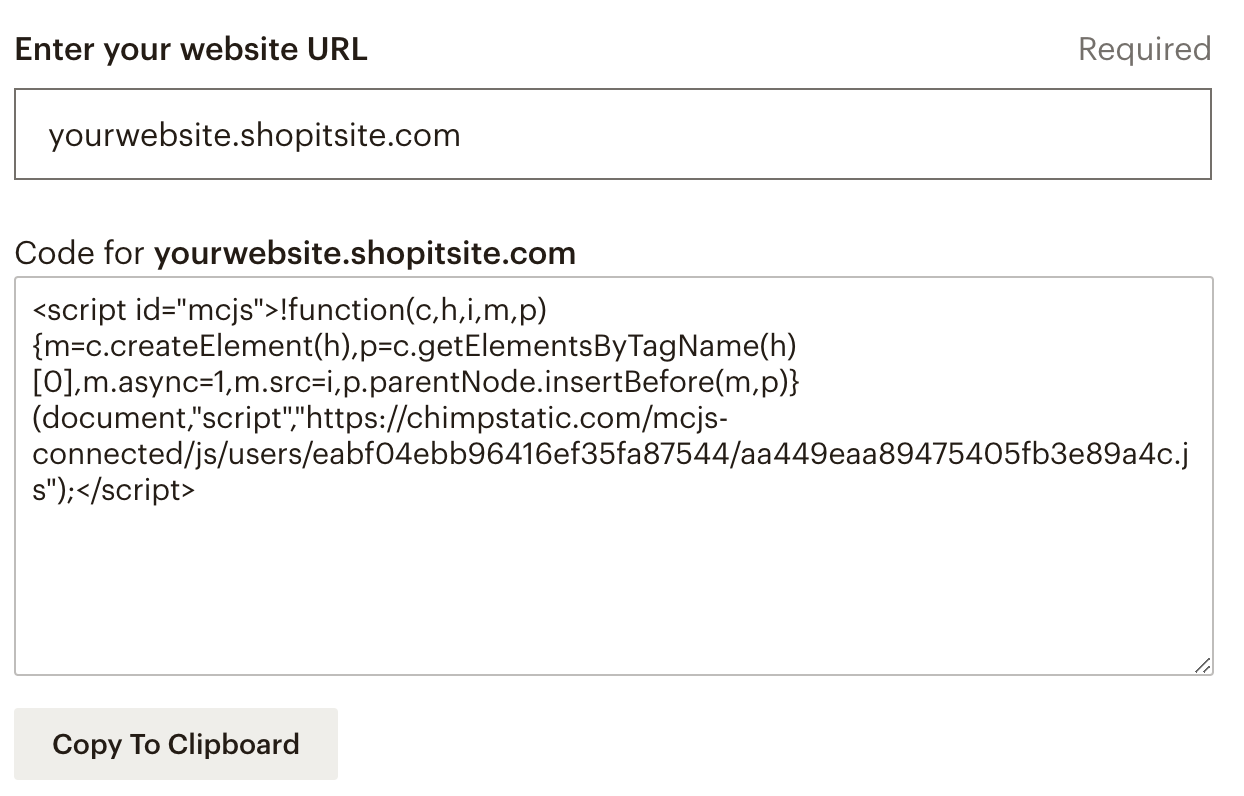Click the "yourwebsite.shopitsite.com" text in the URL field

[254, 134]
